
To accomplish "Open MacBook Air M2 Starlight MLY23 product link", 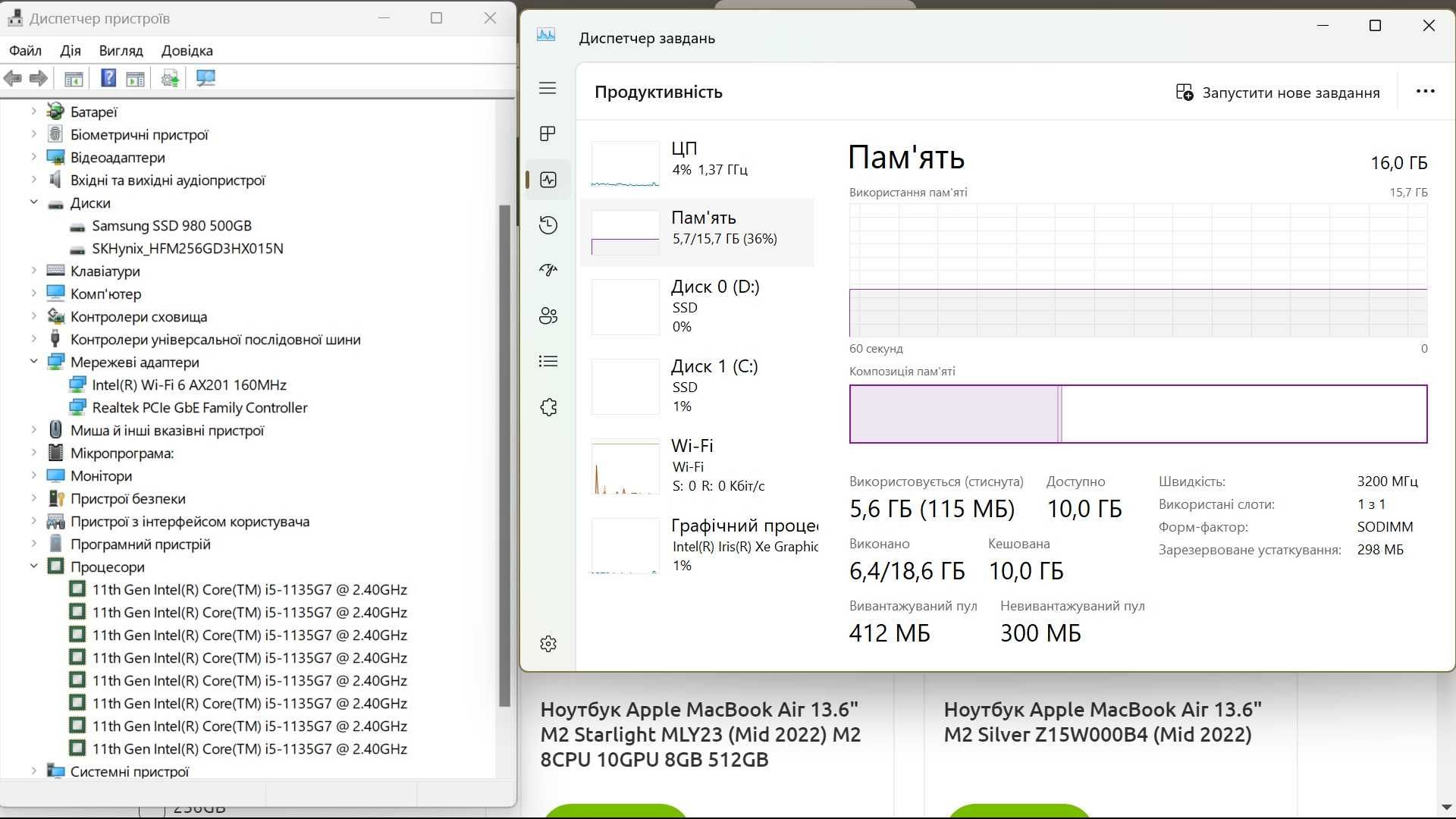I will click(x=701, y=734).
